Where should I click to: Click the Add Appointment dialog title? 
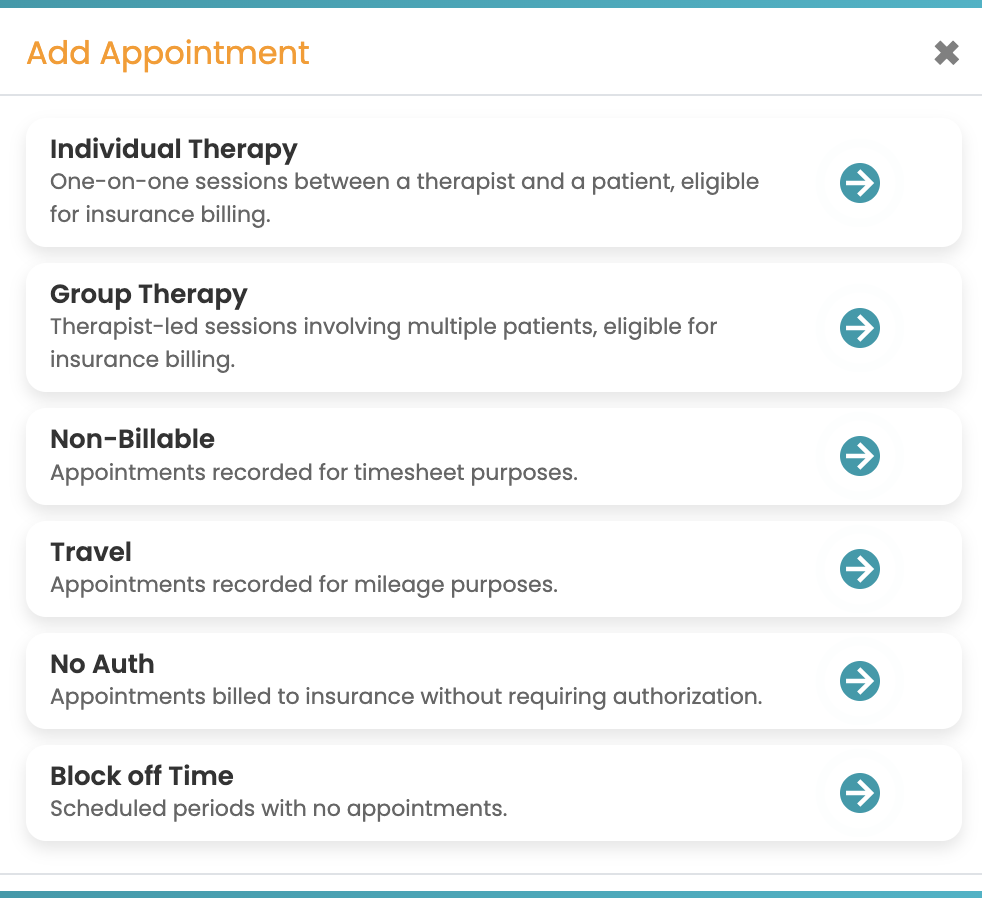pyautogui.click(x=168, y=53)
